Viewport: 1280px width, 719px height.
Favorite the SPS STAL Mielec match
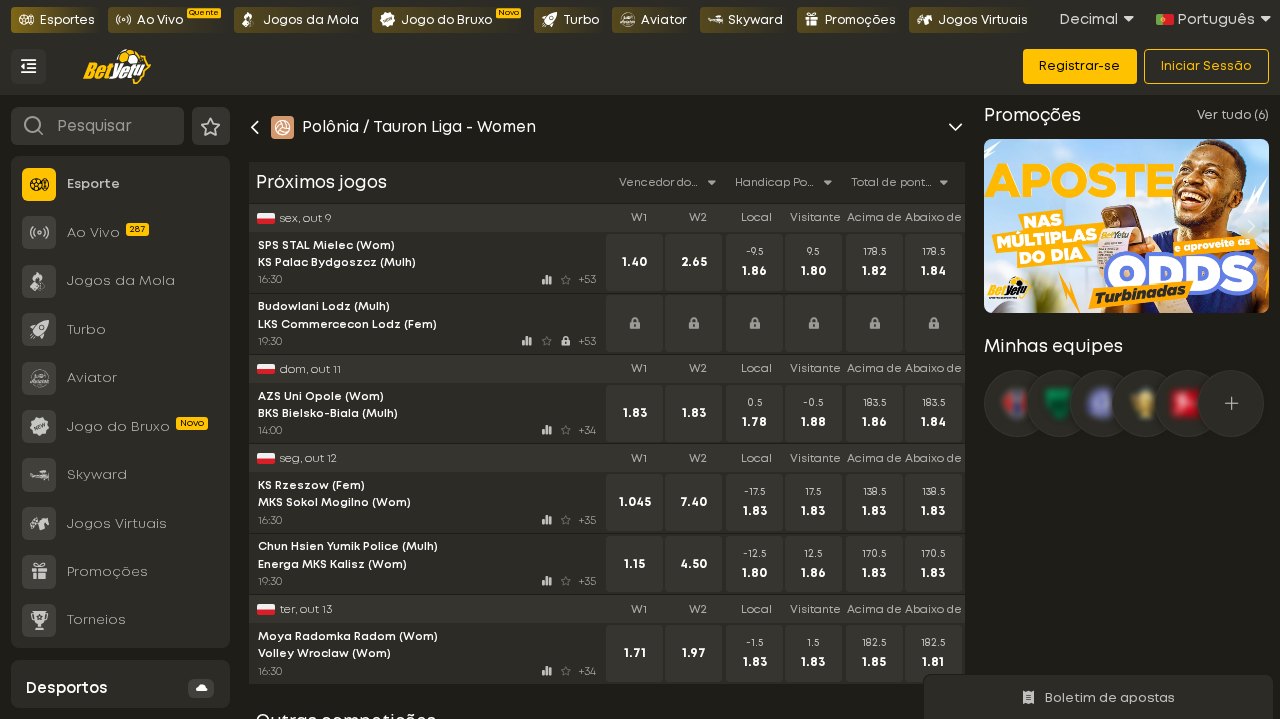point(566,280)
